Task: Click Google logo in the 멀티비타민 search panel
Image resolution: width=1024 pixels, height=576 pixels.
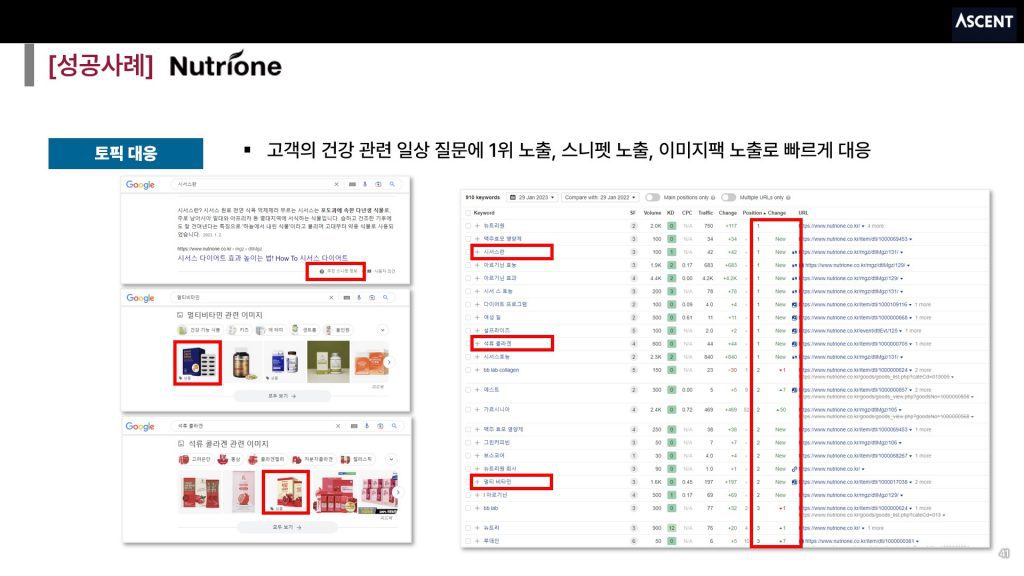Action: (140, 298)
